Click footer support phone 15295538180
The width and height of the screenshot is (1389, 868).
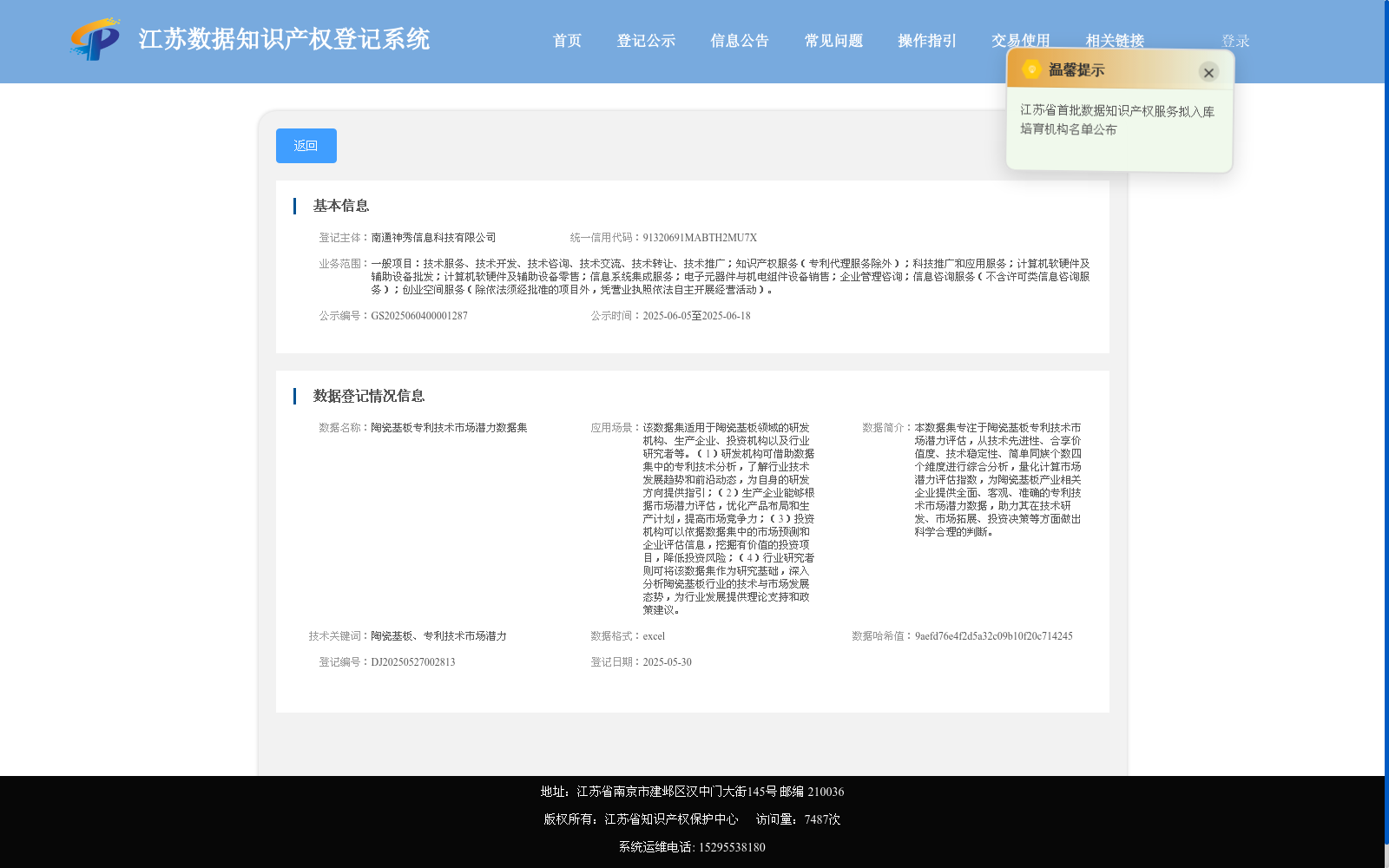click(x=732, y=847)
